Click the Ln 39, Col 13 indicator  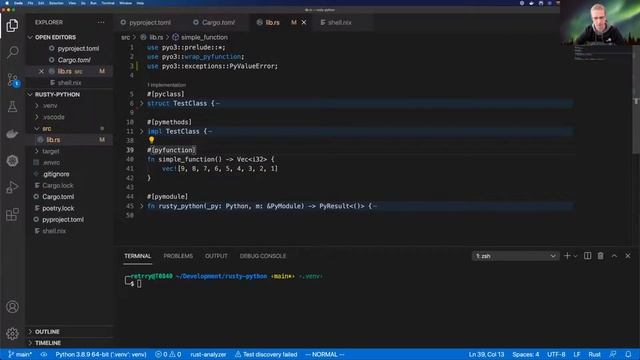point(486,354)
